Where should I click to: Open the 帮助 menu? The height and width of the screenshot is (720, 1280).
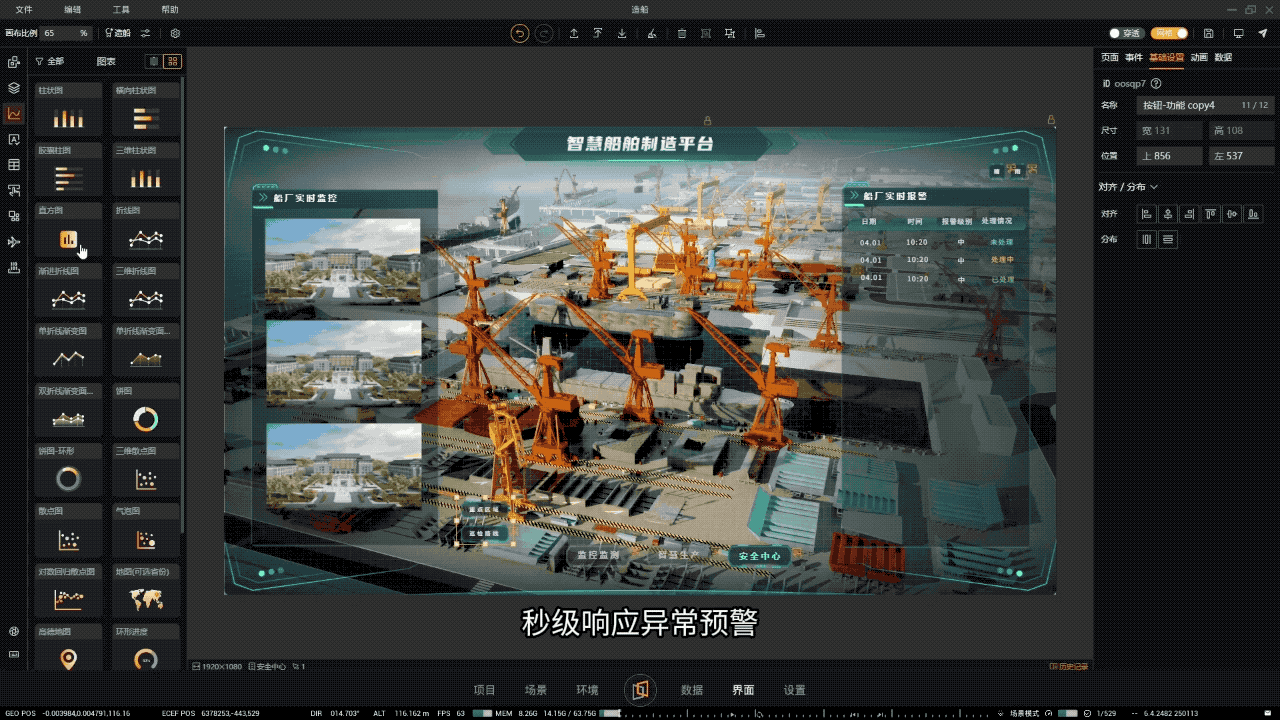pyautogui.click(x=170, y=9)
